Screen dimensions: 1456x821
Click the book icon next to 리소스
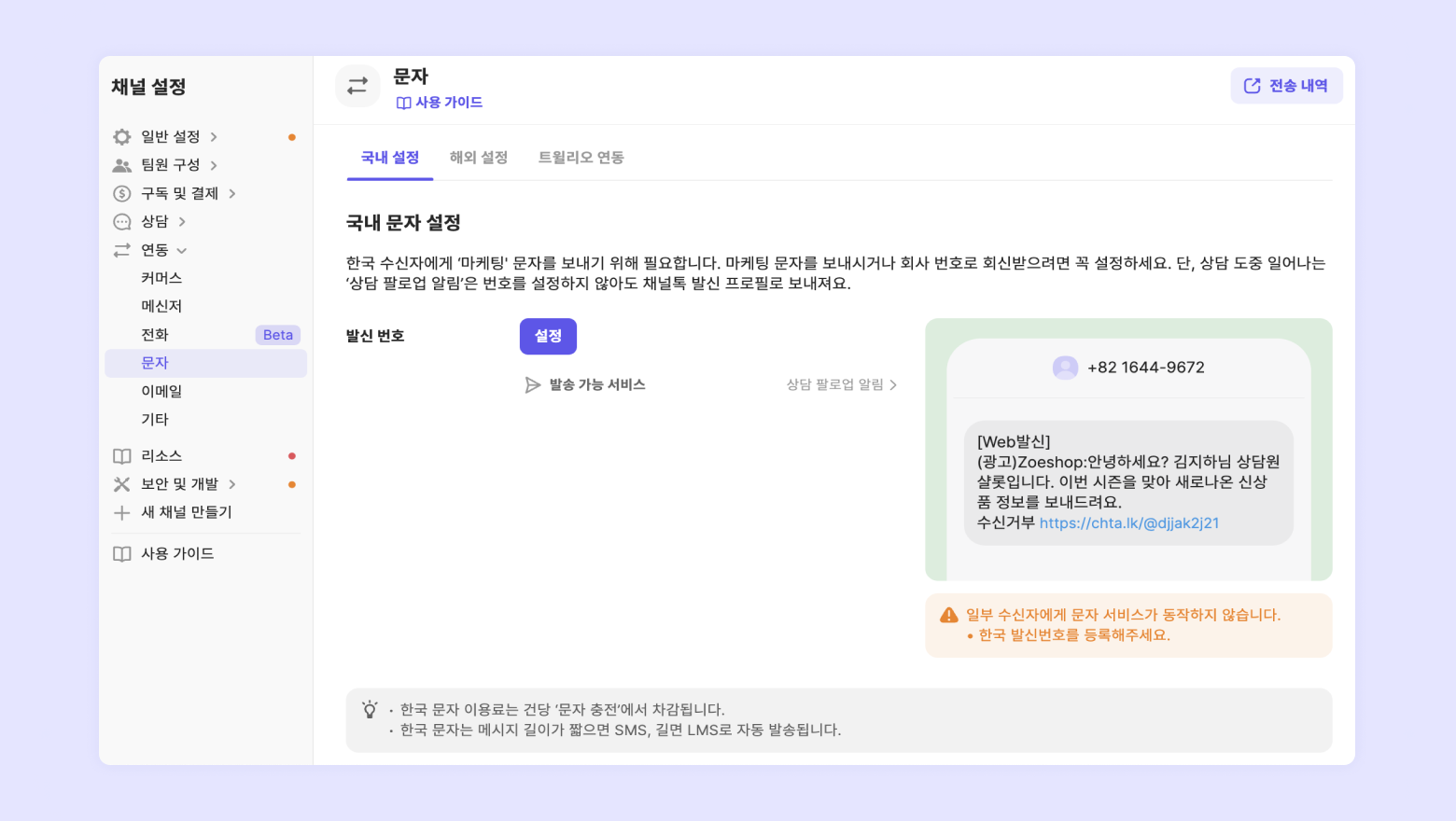pyautogui.click(x=122, y=456)
